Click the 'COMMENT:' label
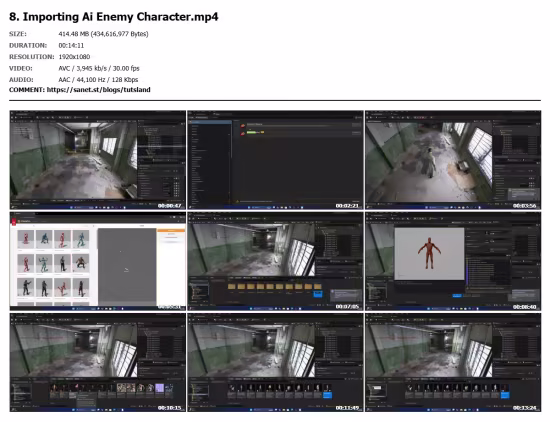 (27, 90)
